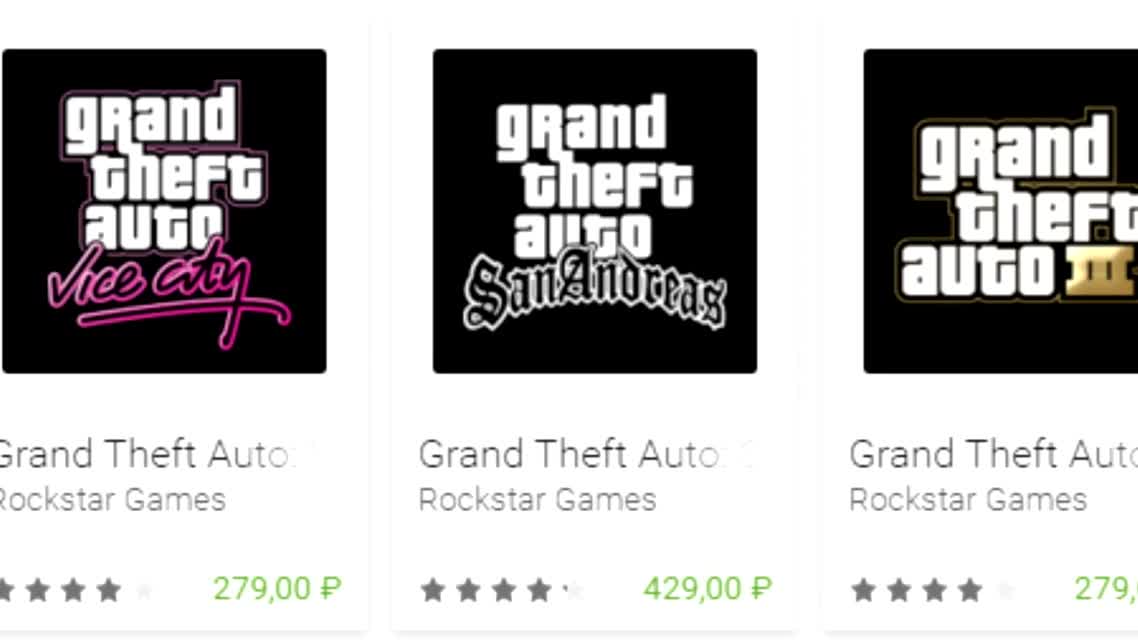Open GTA Vice City app icon

click(164, 211)
